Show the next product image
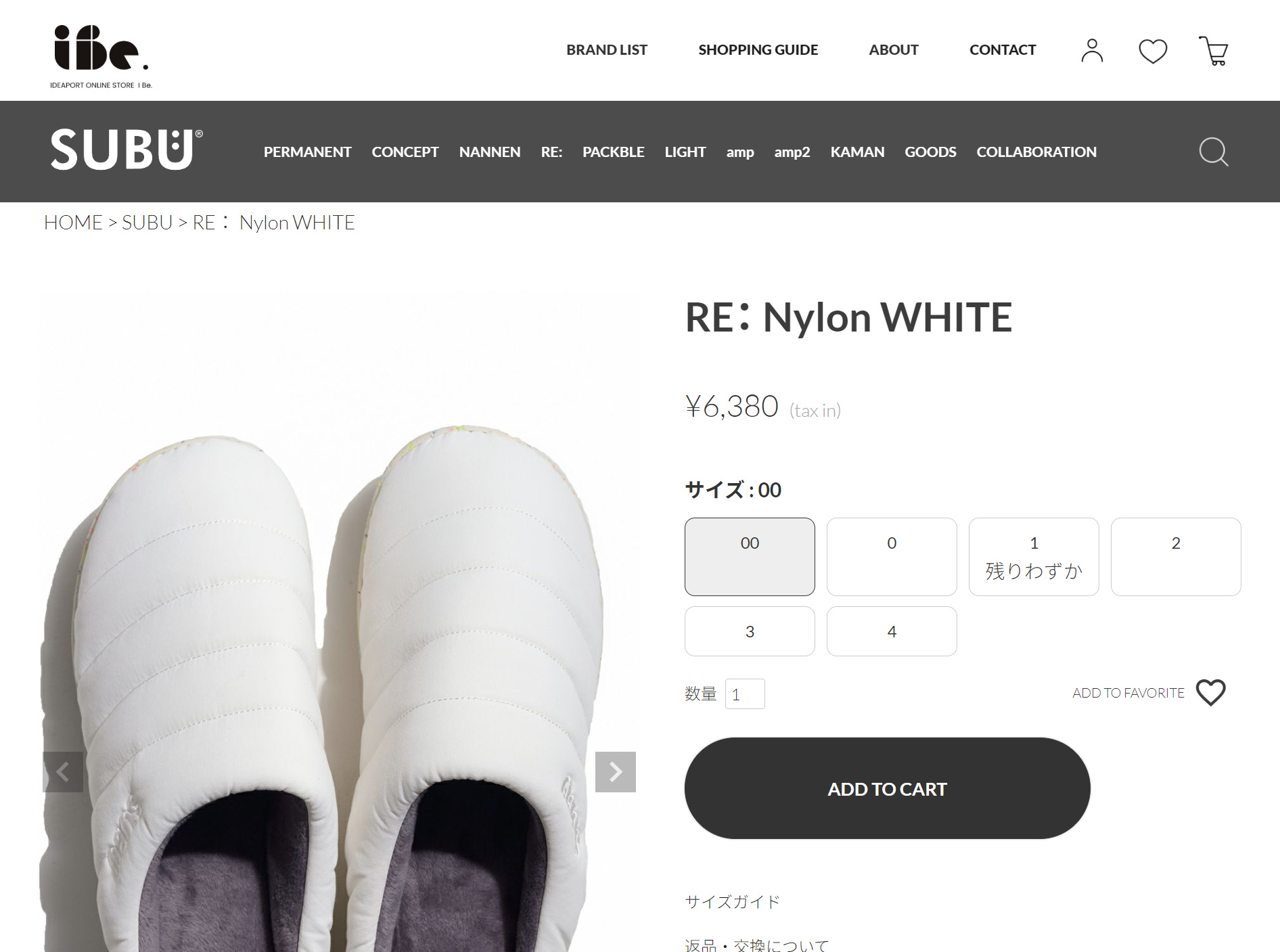This screenshot has height=952, width=1280. click(616, 772)
